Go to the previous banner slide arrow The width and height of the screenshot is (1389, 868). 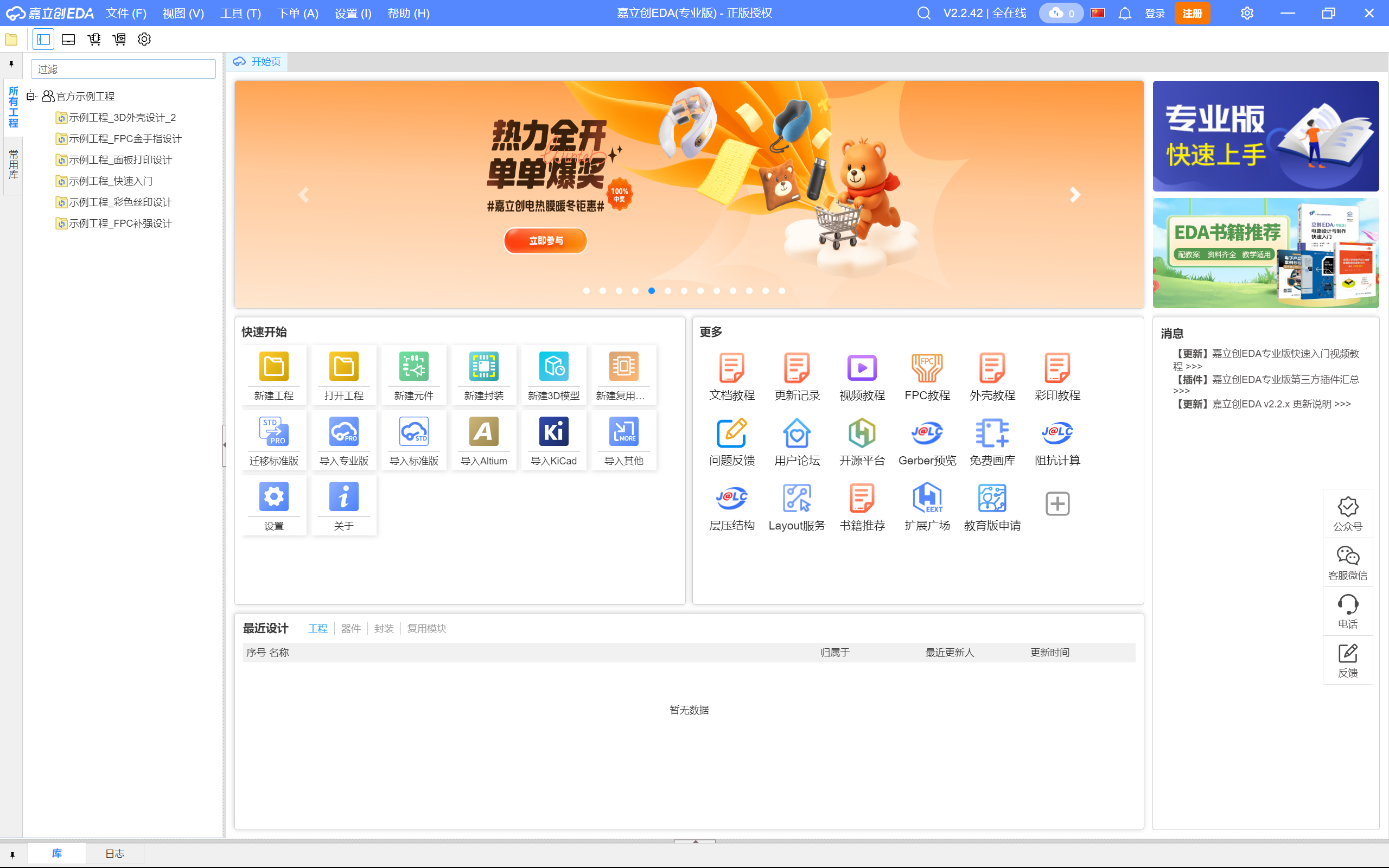(x=304, y=195)
